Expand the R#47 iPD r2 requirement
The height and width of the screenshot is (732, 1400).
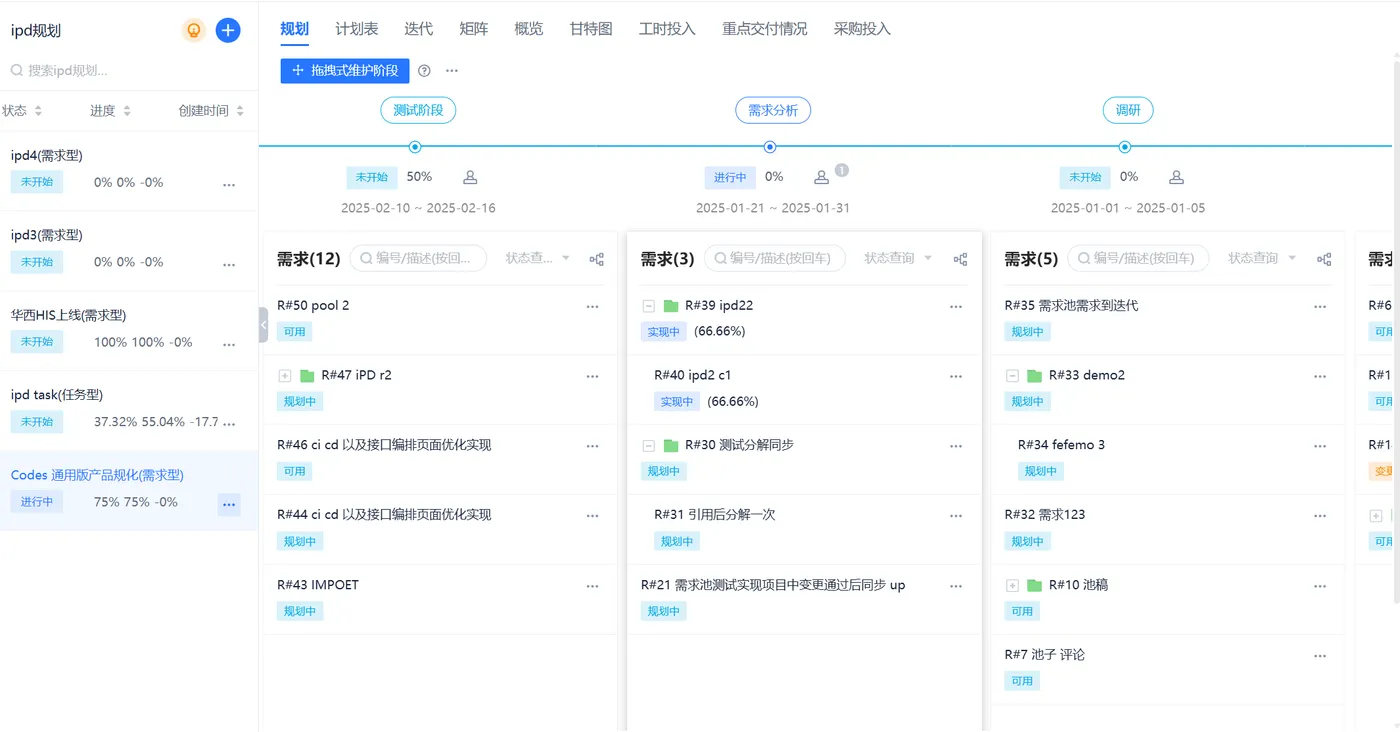pos(284,376)
